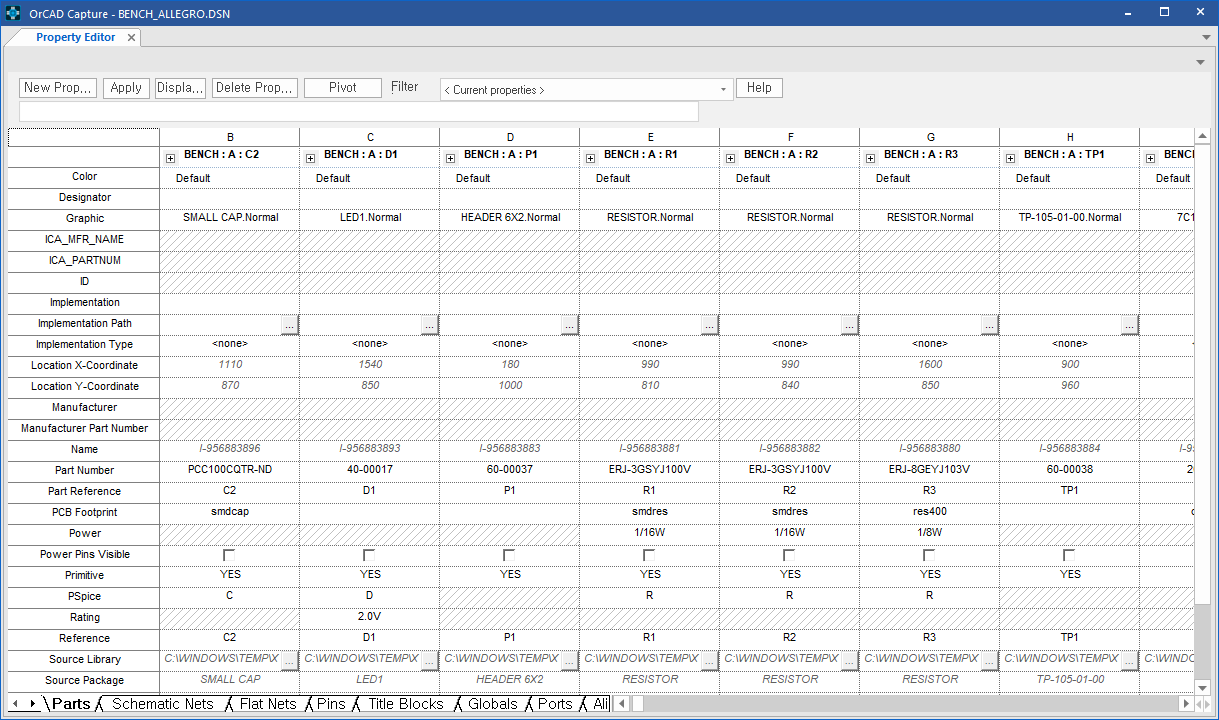Screen dimensions: 1219x720
Task: Select the Part Number row header
Action: pyautogui.click(x=84, y=470)
